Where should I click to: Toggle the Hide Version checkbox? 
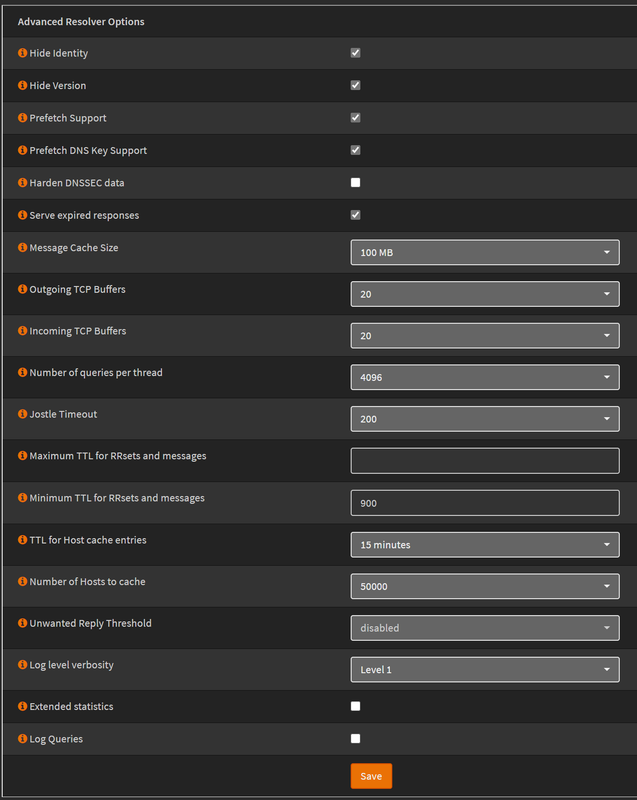coord(355,85)
